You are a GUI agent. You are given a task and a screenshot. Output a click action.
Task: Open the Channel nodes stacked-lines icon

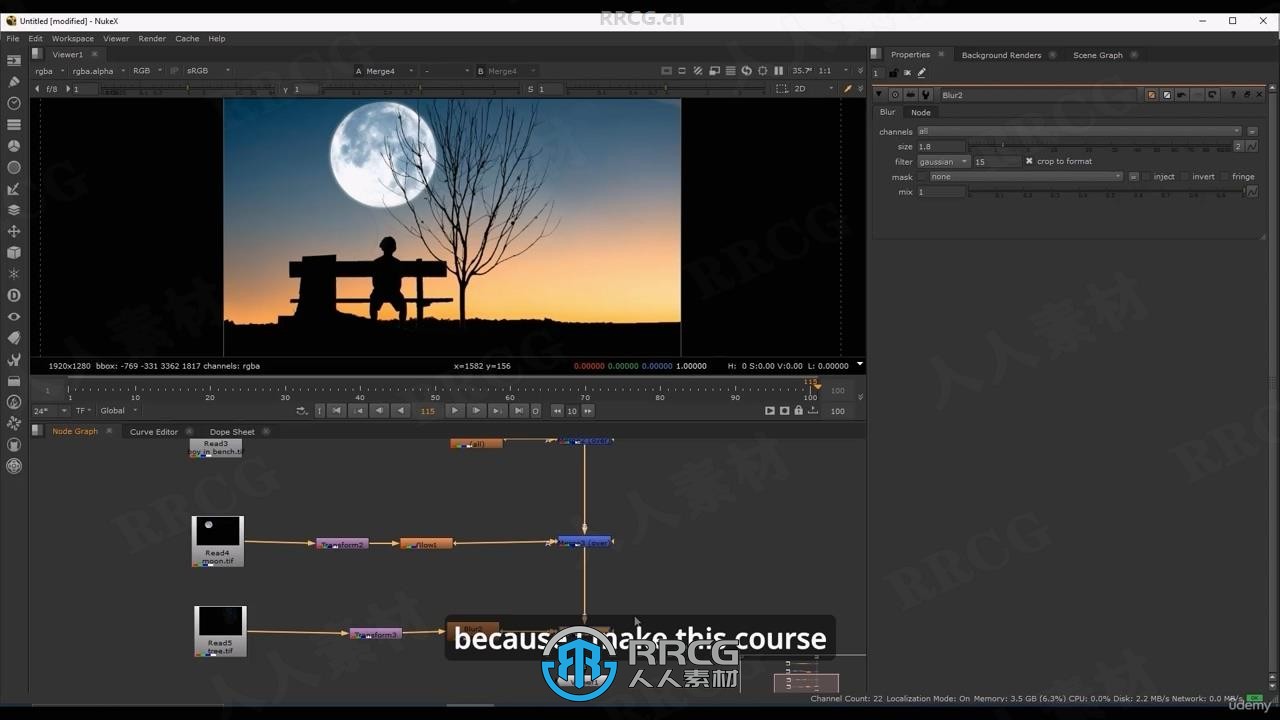[x=14, y=125]
